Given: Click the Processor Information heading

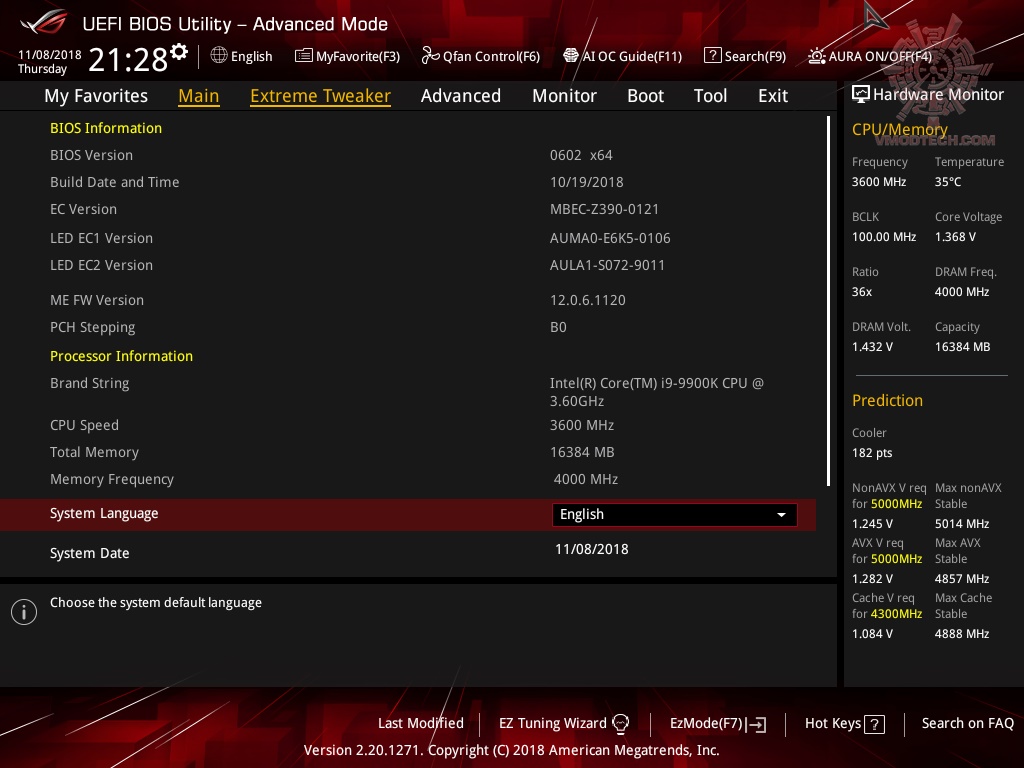Looking at the screenshot, I should pyautogui.click(x=121, y=357).
